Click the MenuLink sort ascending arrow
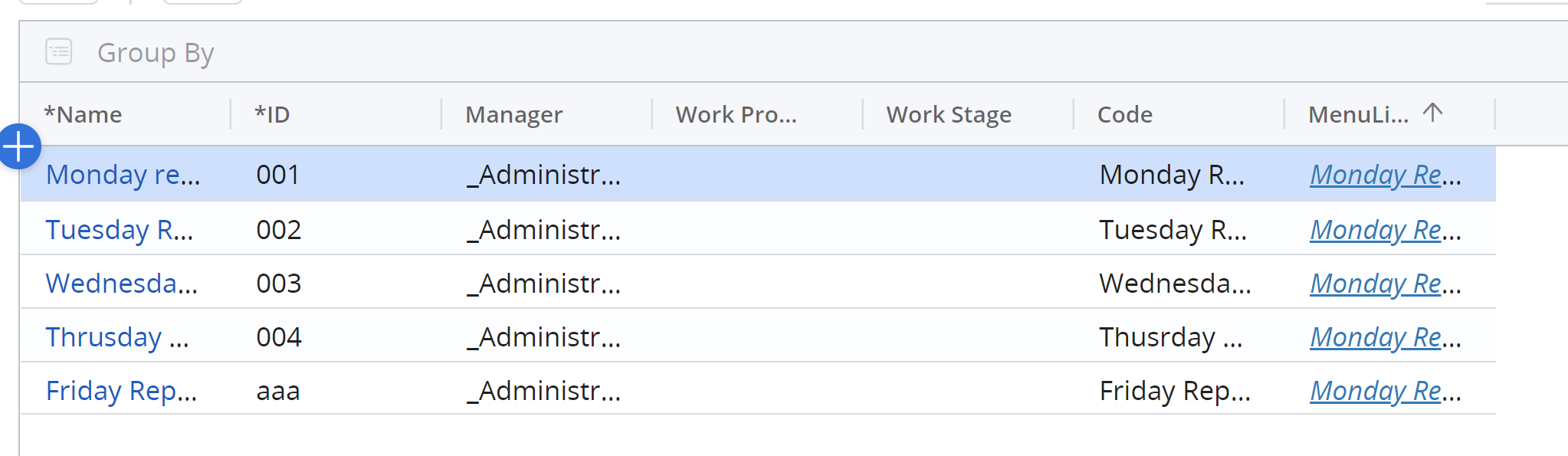 (x=1432, y=113)
